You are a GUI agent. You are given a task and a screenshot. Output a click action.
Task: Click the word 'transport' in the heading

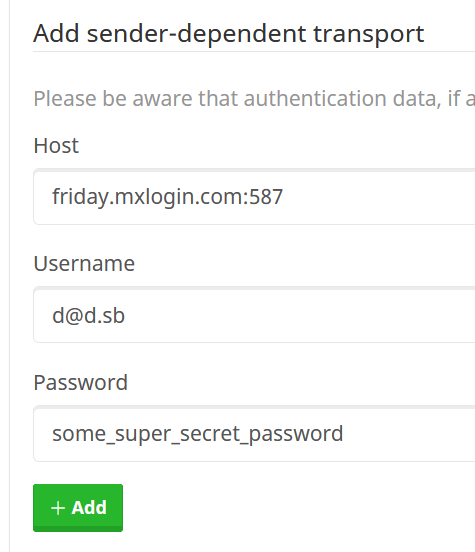[x=369, y=35]
